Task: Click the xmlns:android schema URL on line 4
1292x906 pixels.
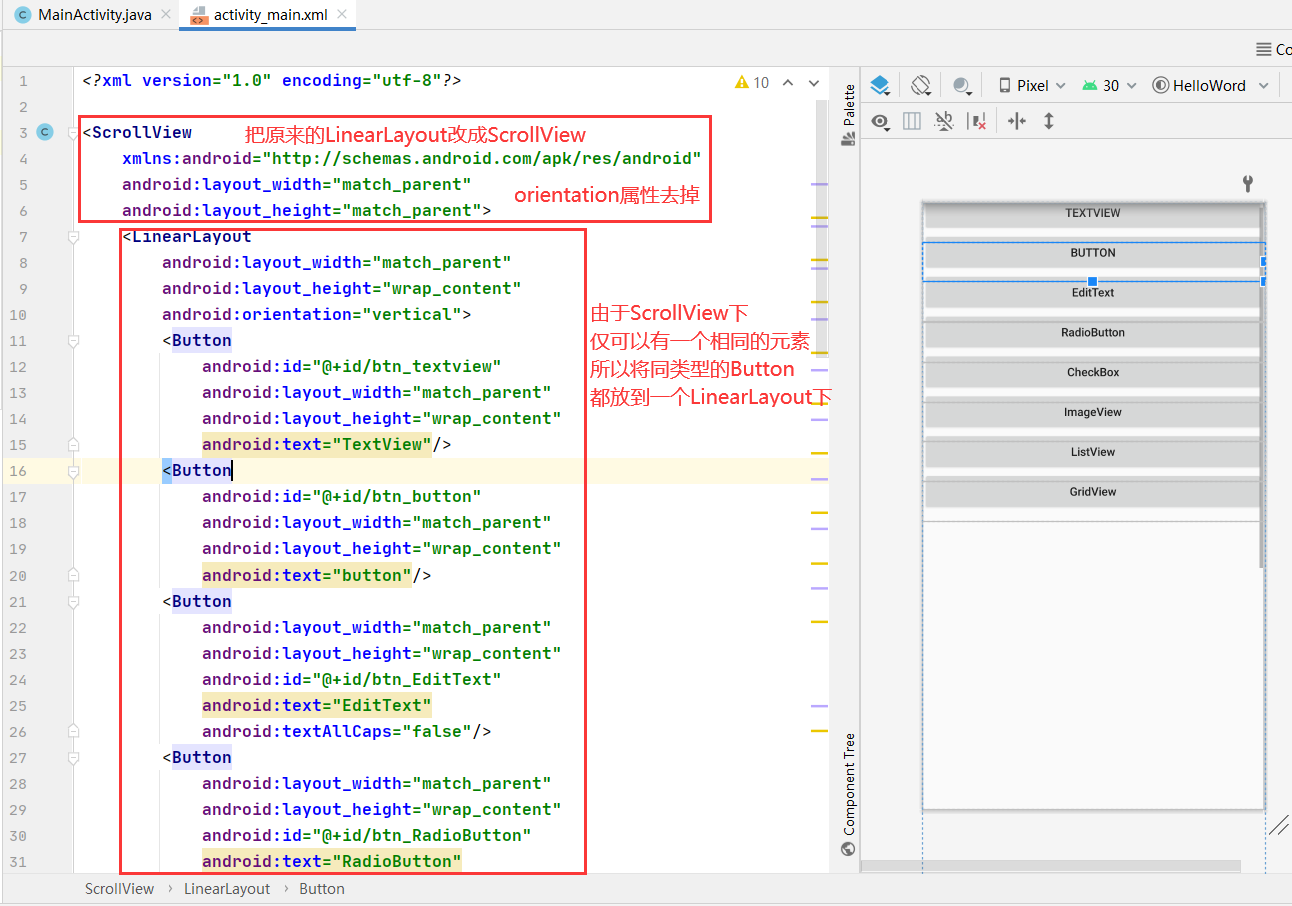Action: point(481,158)
